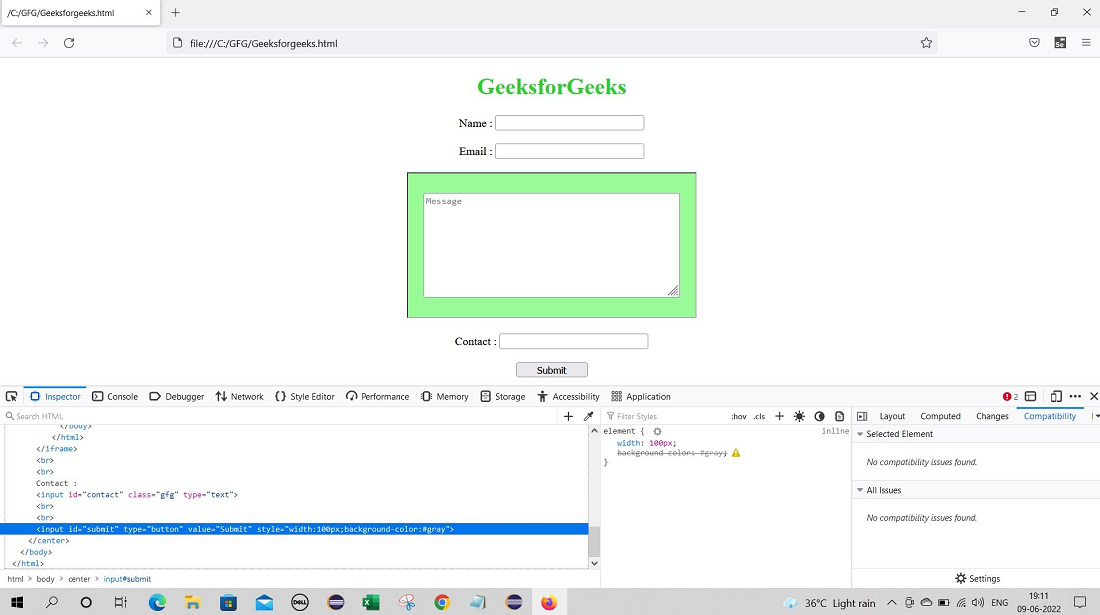This screenshot has width=1100, height=615.
Task: Click the Submit button on the page
Action: click(x=551, y=370)
